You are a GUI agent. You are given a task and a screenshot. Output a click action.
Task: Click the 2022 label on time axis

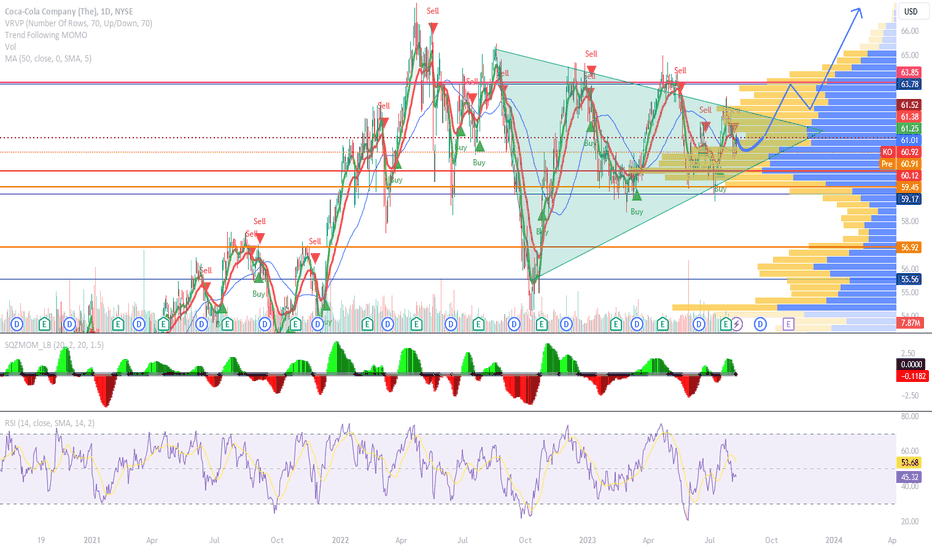pos(340,540)
